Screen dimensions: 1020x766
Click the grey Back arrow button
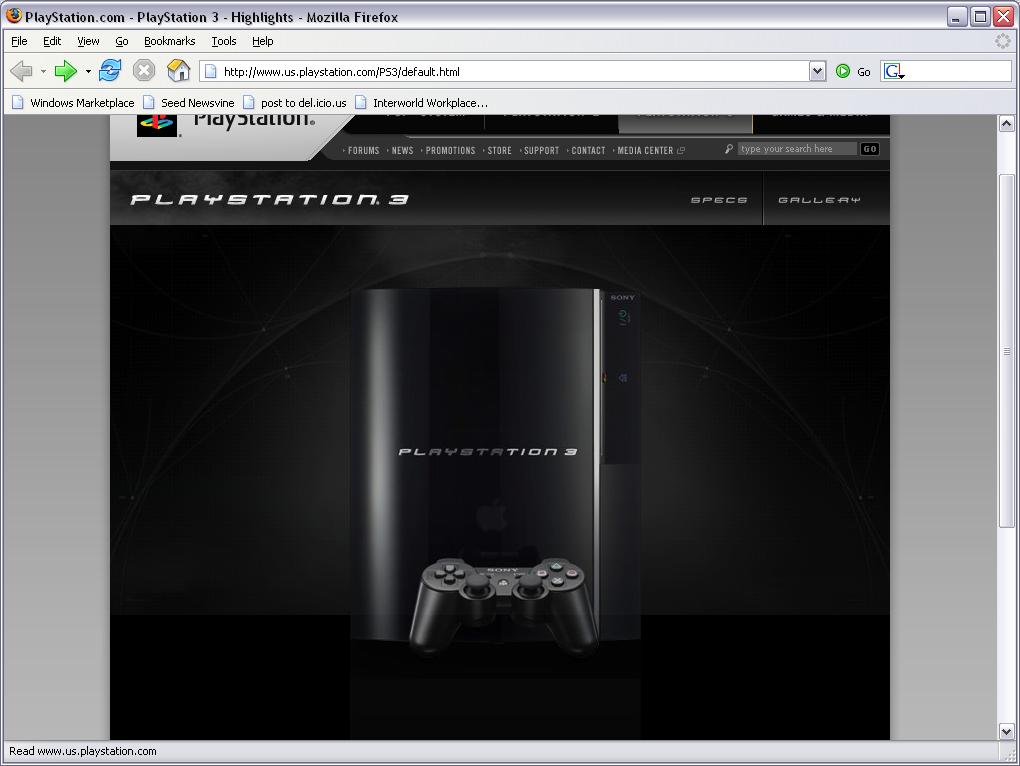point(21,71)
